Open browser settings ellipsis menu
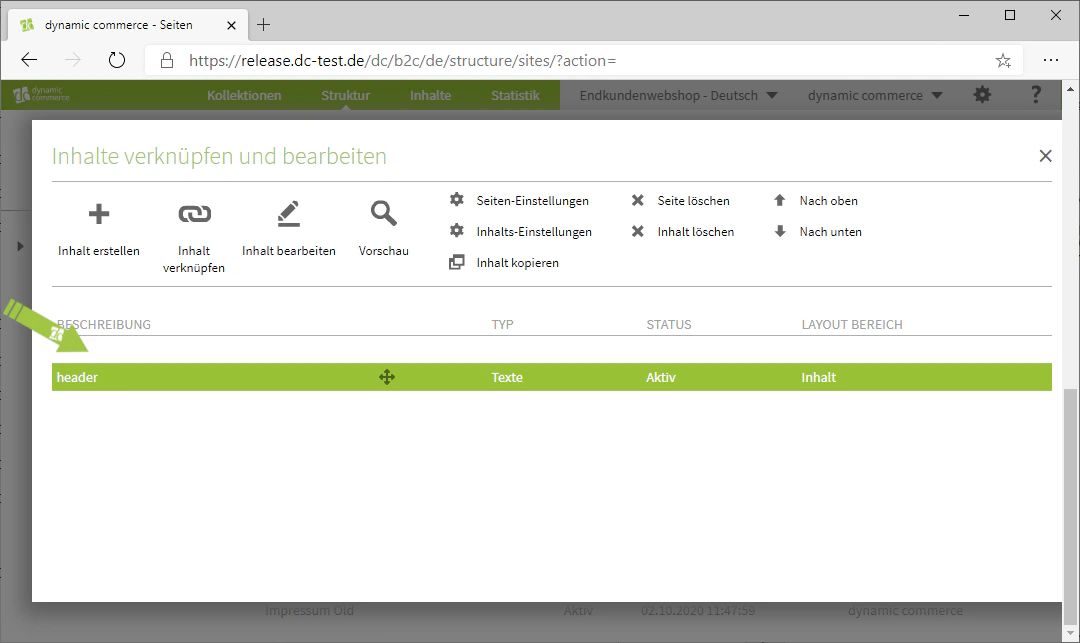Screen dimensions: 1080x643 coord(1051,61)
